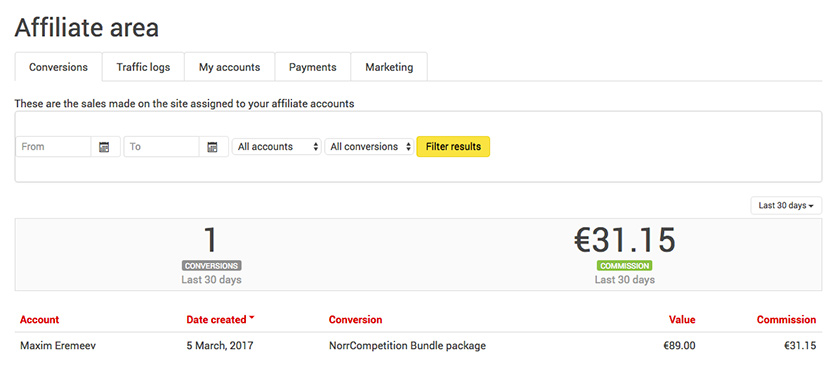Click the From date input field
This screenshot has width=837, height=369.
click(x=53, y=147)
